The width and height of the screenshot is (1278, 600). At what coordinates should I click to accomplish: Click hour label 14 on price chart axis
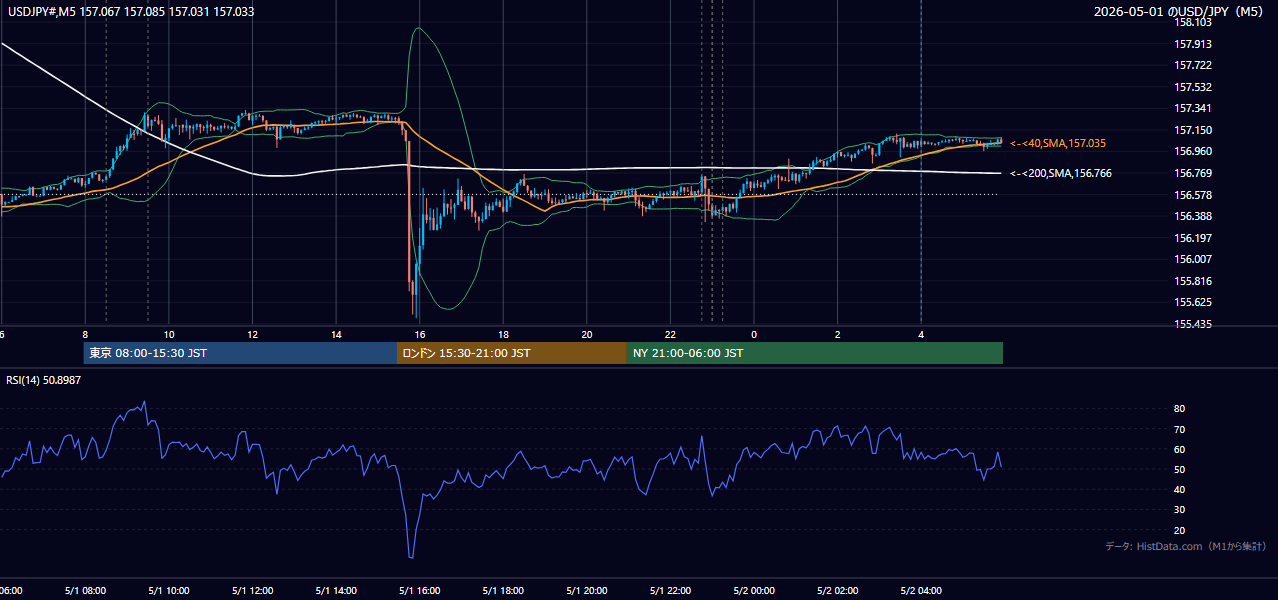(336, 334)
